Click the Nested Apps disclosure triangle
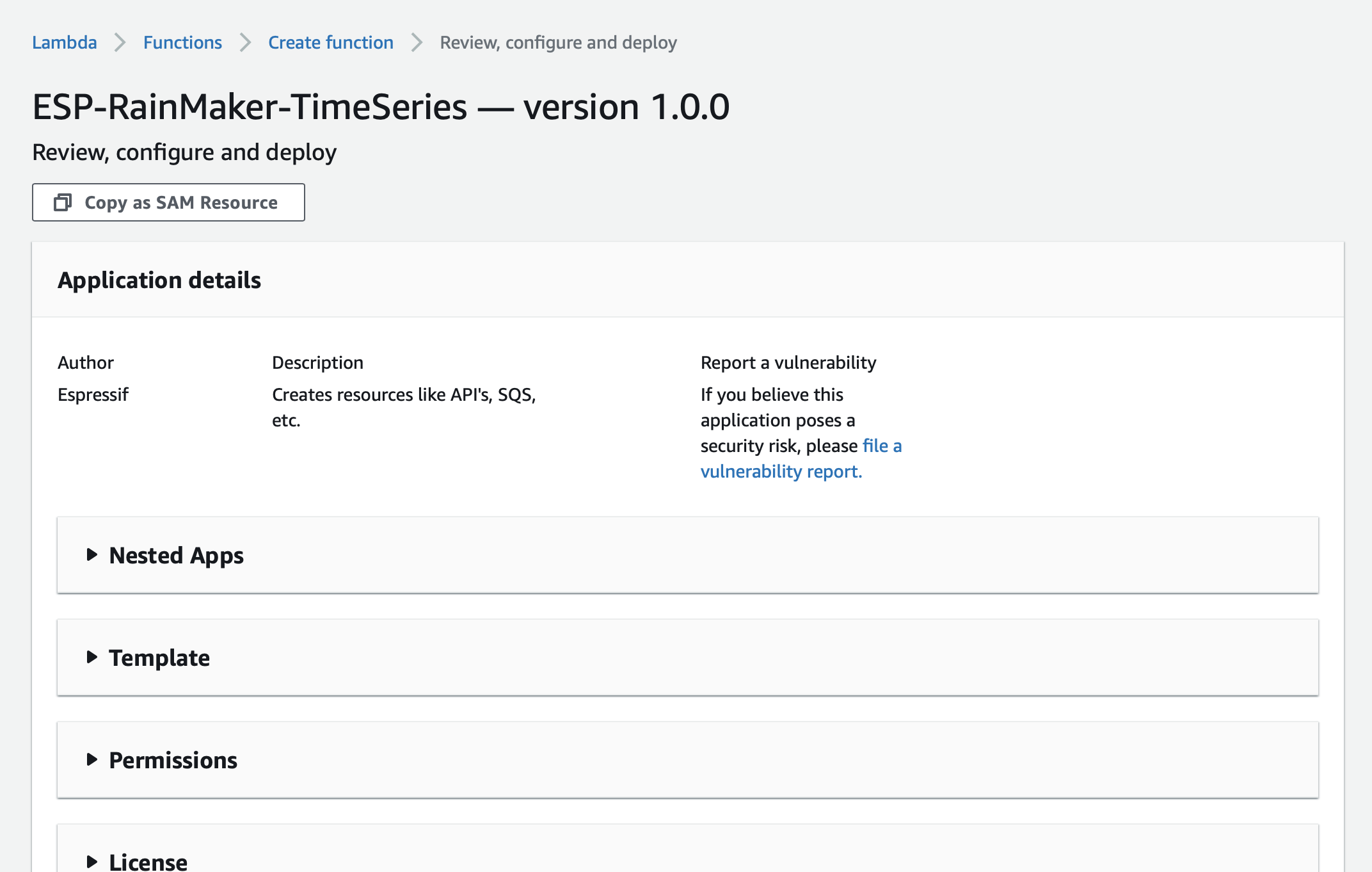 (x=92, y=554)
